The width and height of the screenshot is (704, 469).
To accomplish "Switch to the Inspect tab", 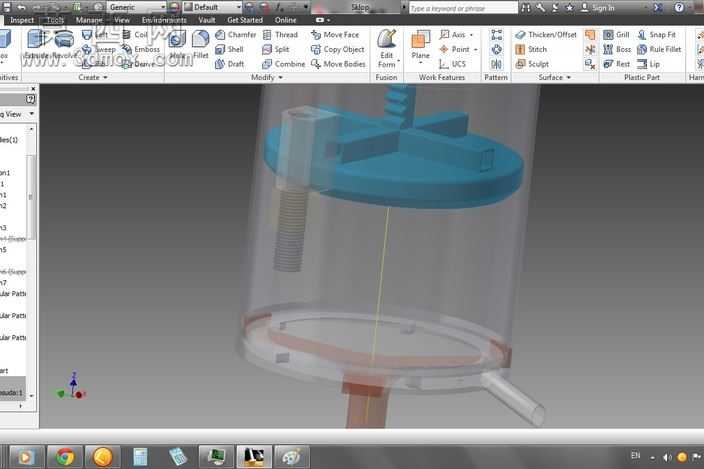I will [22, 20].
